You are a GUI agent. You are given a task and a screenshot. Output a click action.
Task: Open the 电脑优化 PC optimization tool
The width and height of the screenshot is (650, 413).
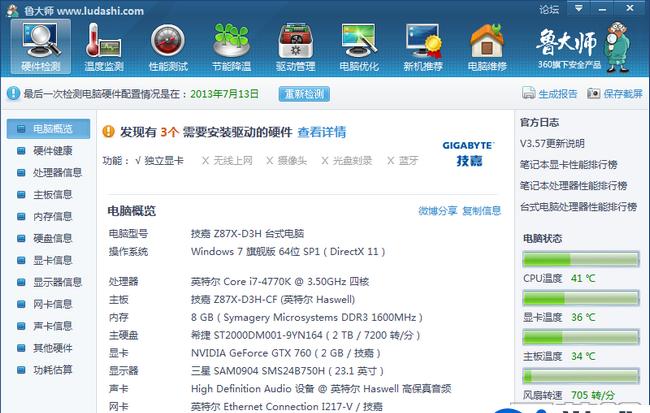(x=359, y=46)
